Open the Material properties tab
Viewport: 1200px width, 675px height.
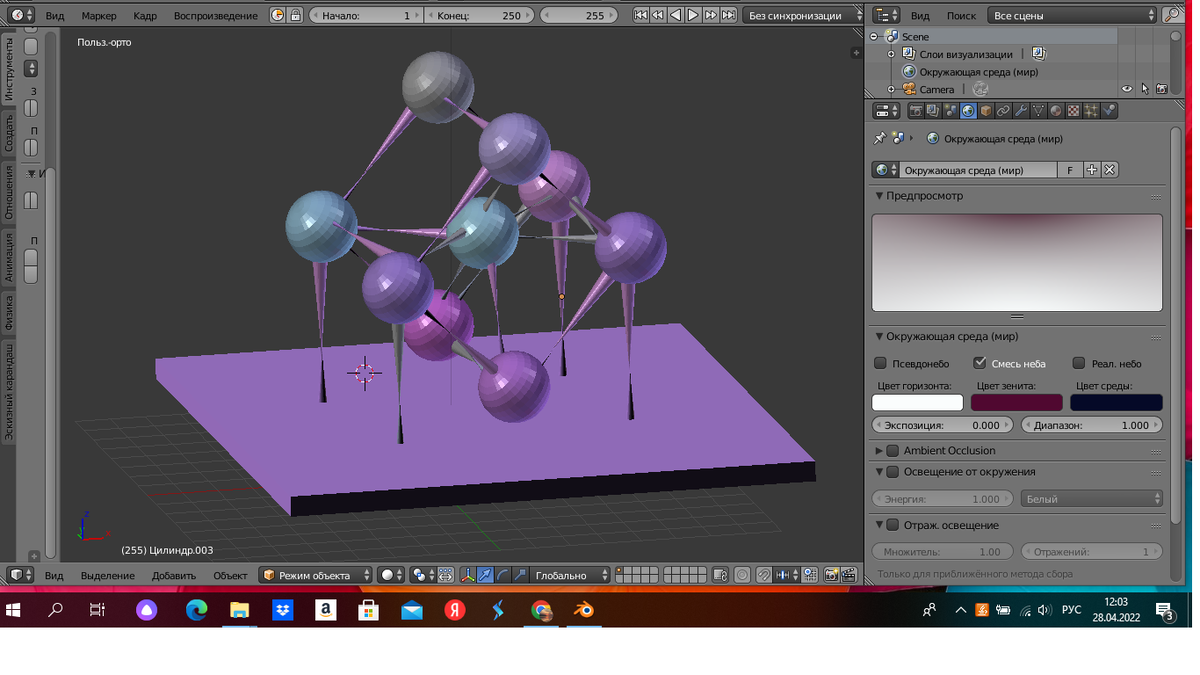tap(1056, 111)
